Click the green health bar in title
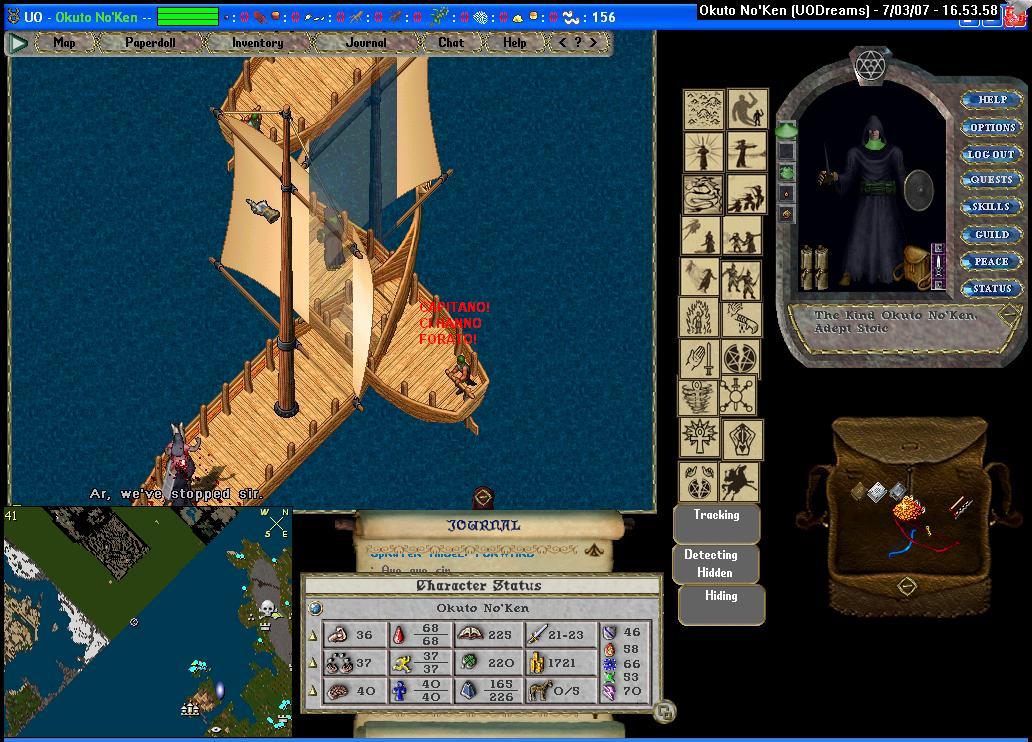 (x=188, y=16)
